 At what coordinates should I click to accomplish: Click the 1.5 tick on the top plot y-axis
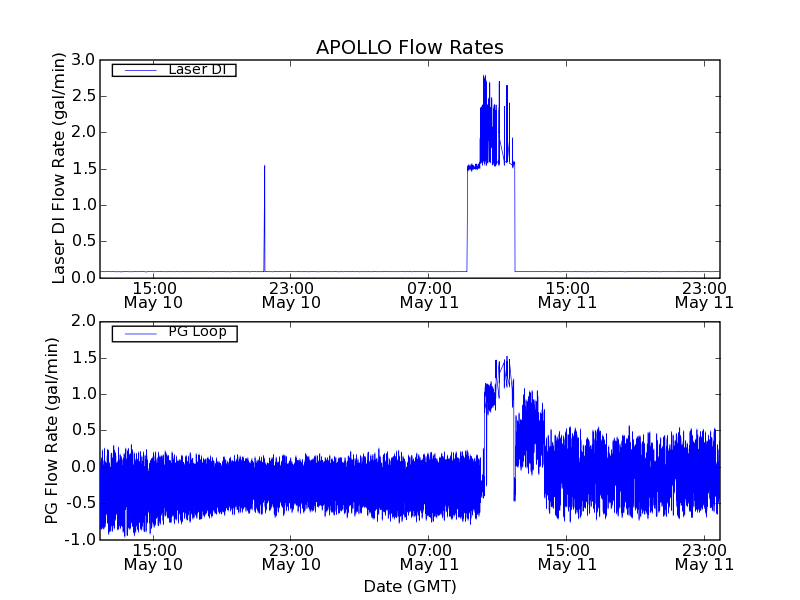click(x=84, y=168)
